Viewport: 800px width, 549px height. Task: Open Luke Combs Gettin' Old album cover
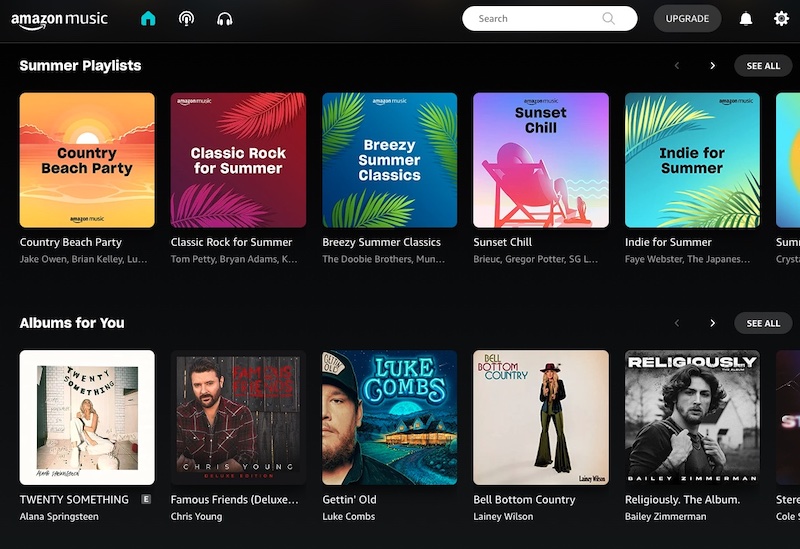point(390,417)
